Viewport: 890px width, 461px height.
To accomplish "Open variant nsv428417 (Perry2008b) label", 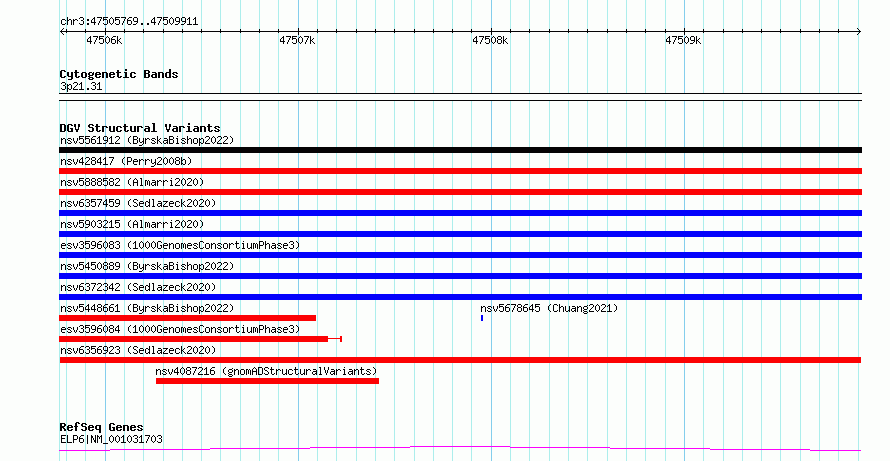I will [x=126, y=161].
